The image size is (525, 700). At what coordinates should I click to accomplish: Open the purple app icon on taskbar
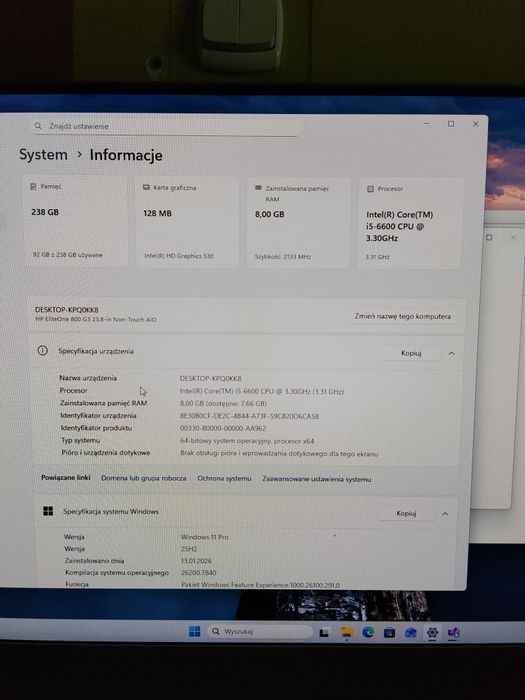(x=454, y=633)
